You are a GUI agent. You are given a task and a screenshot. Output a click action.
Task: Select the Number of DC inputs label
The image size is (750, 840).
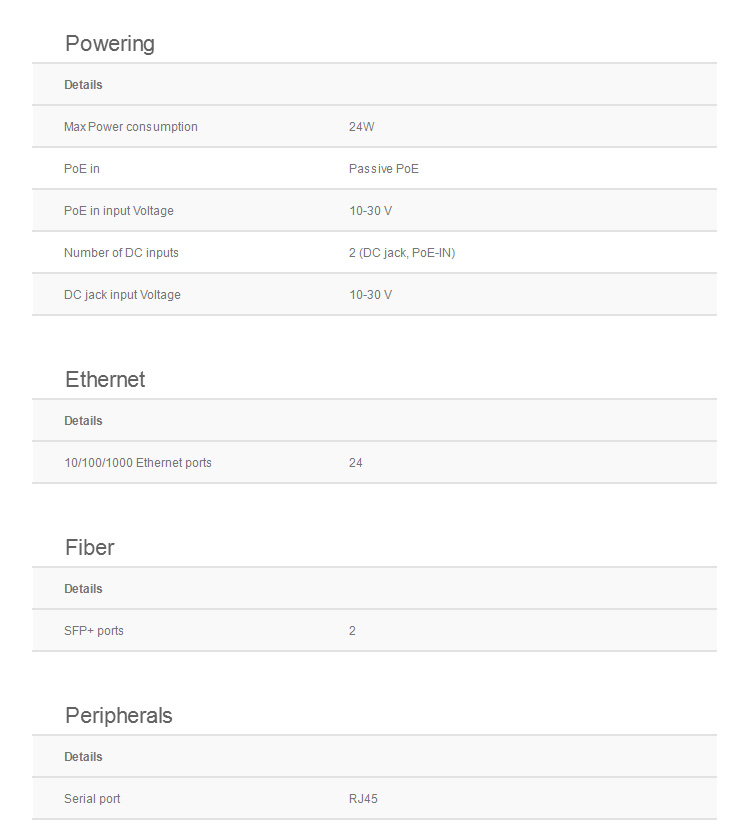tap(121, 253)
